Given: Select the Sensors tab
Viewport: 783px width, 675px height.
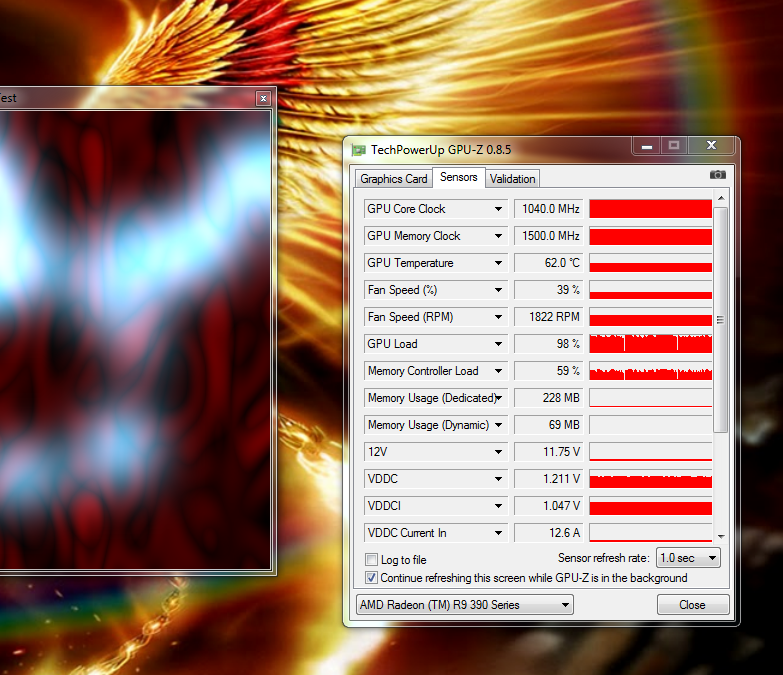Looking at the screenshot, I should tap(458, 177).
